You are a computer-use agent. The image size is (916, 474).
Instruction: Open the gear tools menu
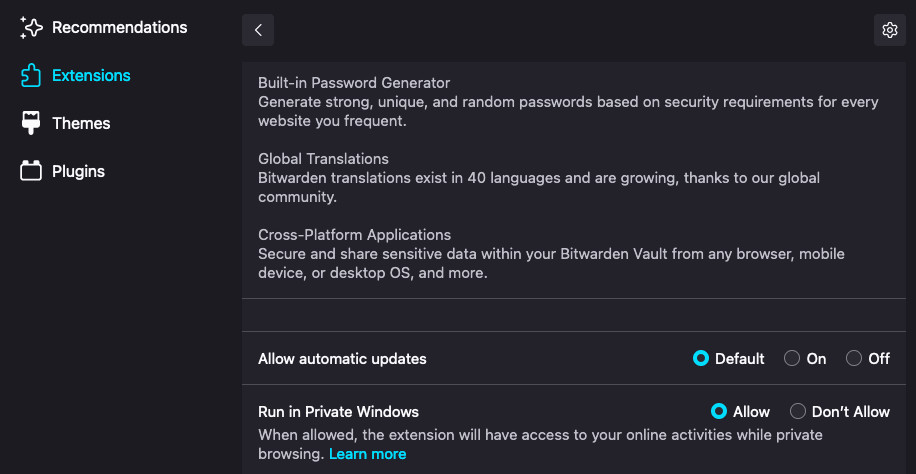click(889, 30)
